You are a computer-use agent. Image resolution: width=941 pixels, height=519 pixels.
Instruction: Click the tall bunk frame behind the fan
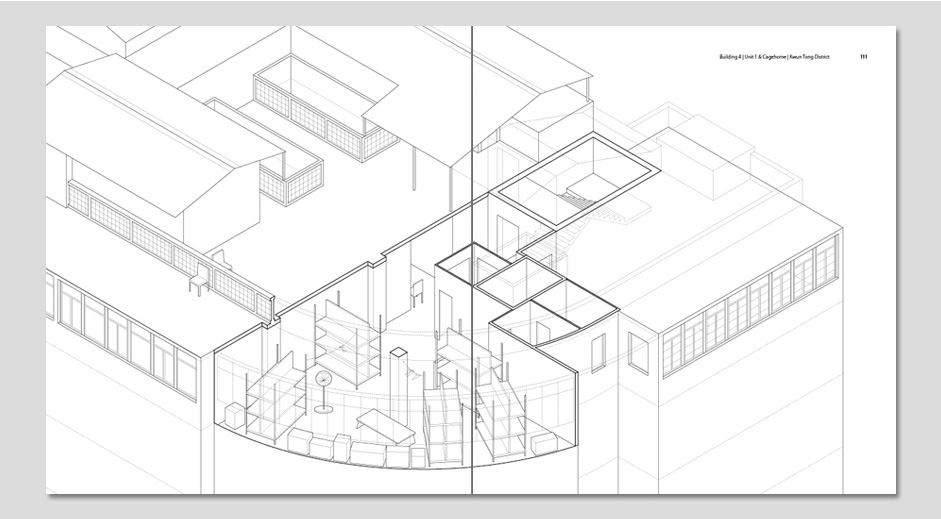(345, 340)
